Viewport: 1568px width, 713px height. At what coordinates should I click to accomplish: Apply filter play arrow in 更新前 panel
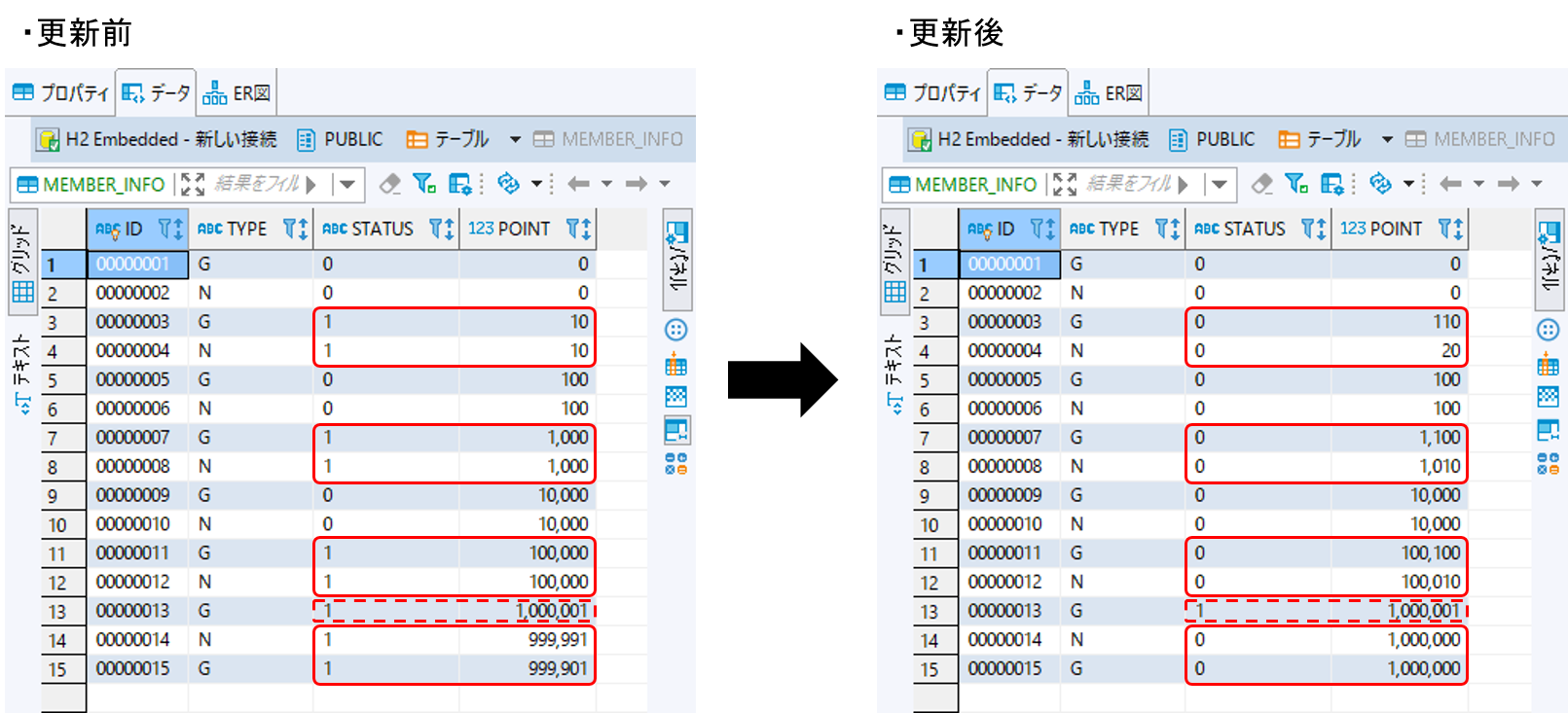pos(311,184)
